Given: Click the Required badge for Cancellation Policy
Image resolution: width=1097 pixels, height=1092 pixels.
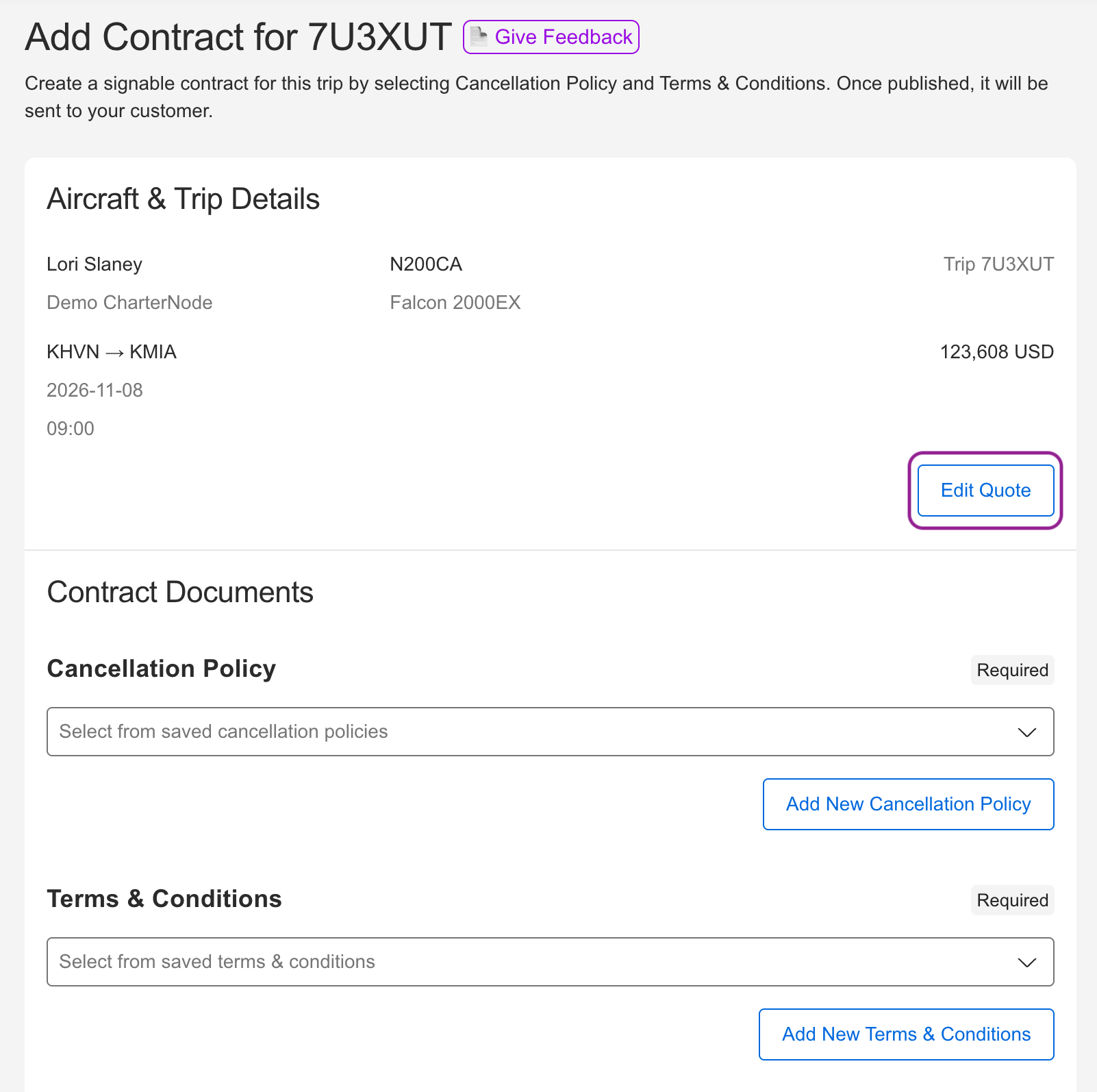Looking at the screenshot, I should click(1012, 670).
